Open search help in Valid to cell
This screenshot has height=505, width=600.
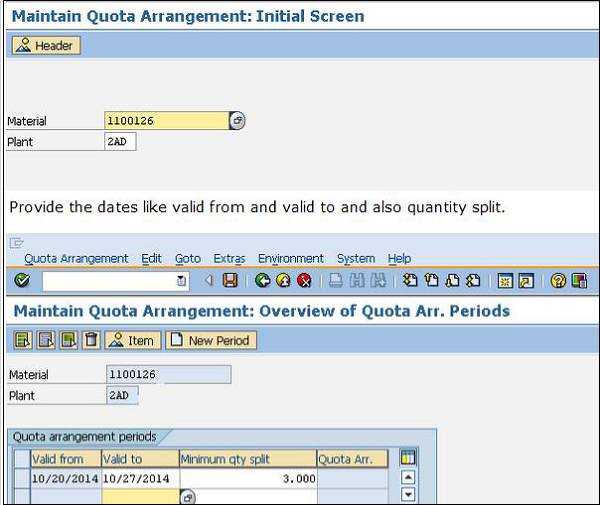coord(187,497)
